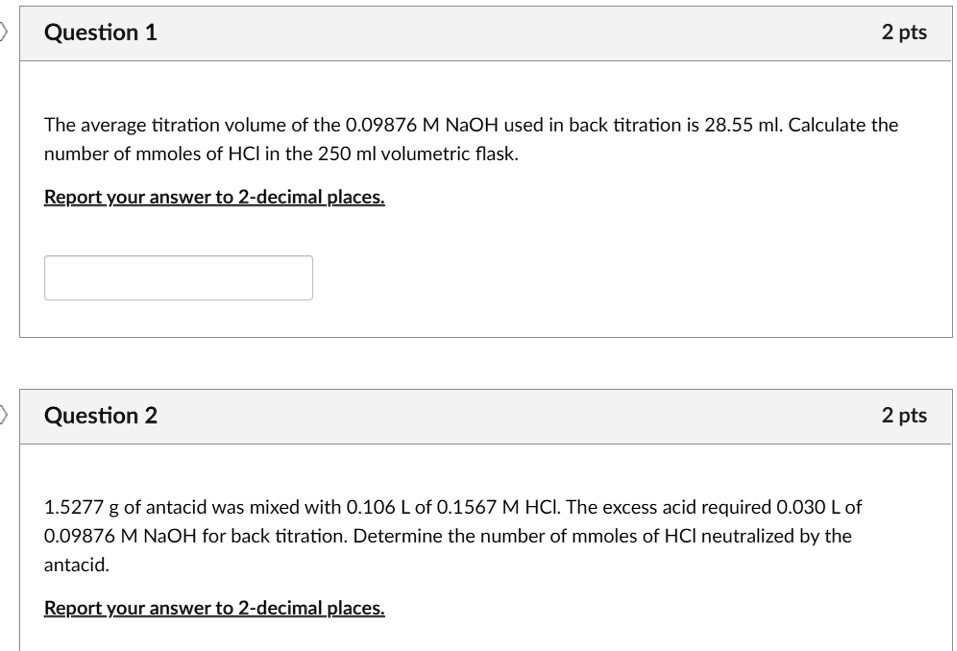Flag Question 1 using the flag icon
957x651 pixels.
[3, 32]
